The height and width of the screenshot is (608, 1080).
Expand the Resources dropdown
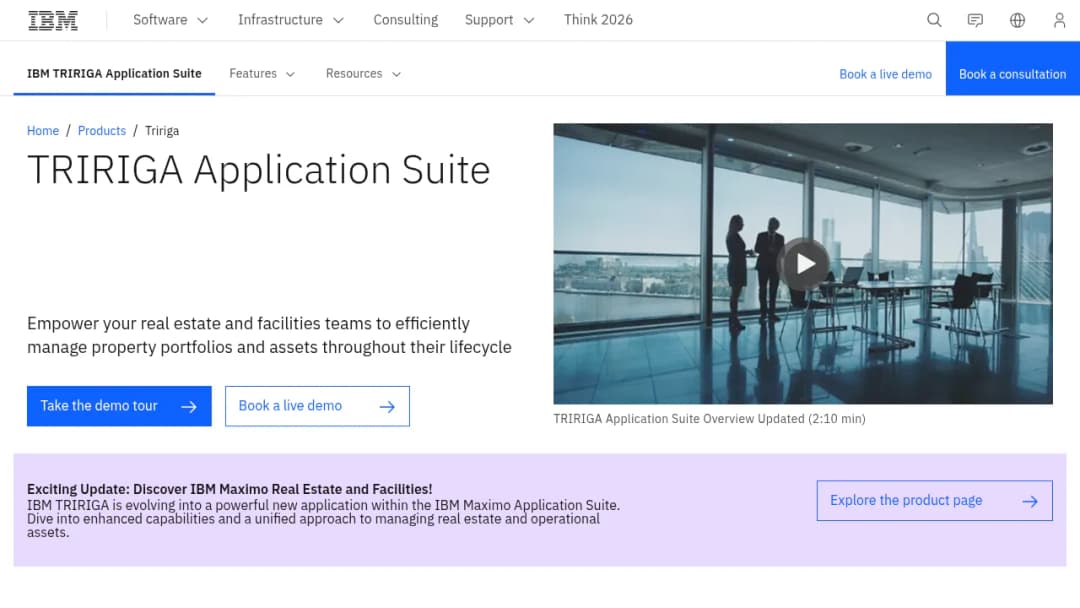click(x=364, y=74)
